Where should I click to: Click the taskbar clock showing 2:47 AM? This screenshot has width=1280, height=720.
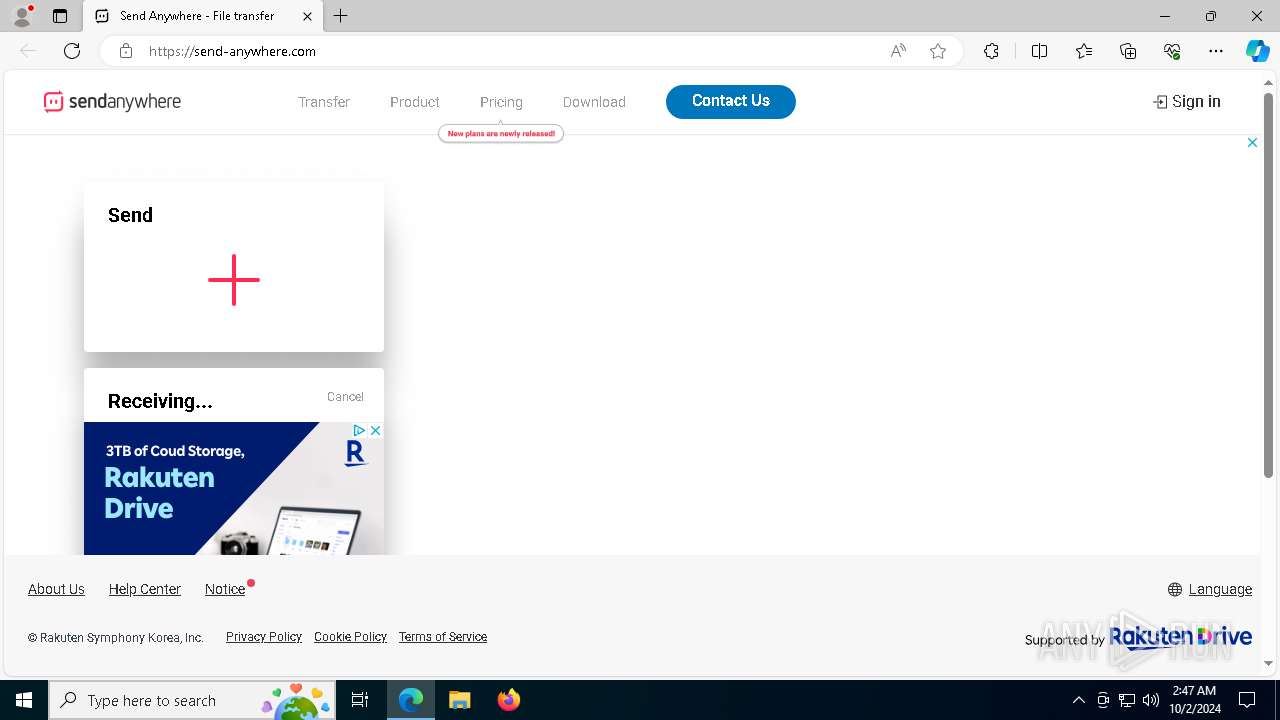click(x=1194, y=700)
